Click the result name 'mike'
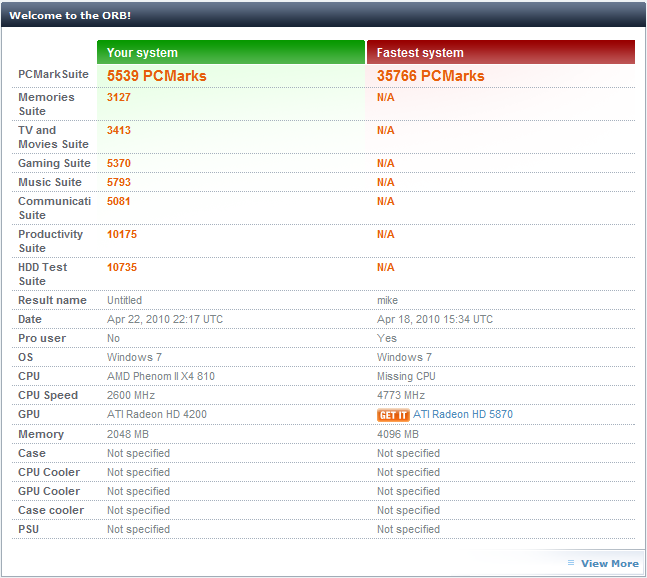 point(387,300)
